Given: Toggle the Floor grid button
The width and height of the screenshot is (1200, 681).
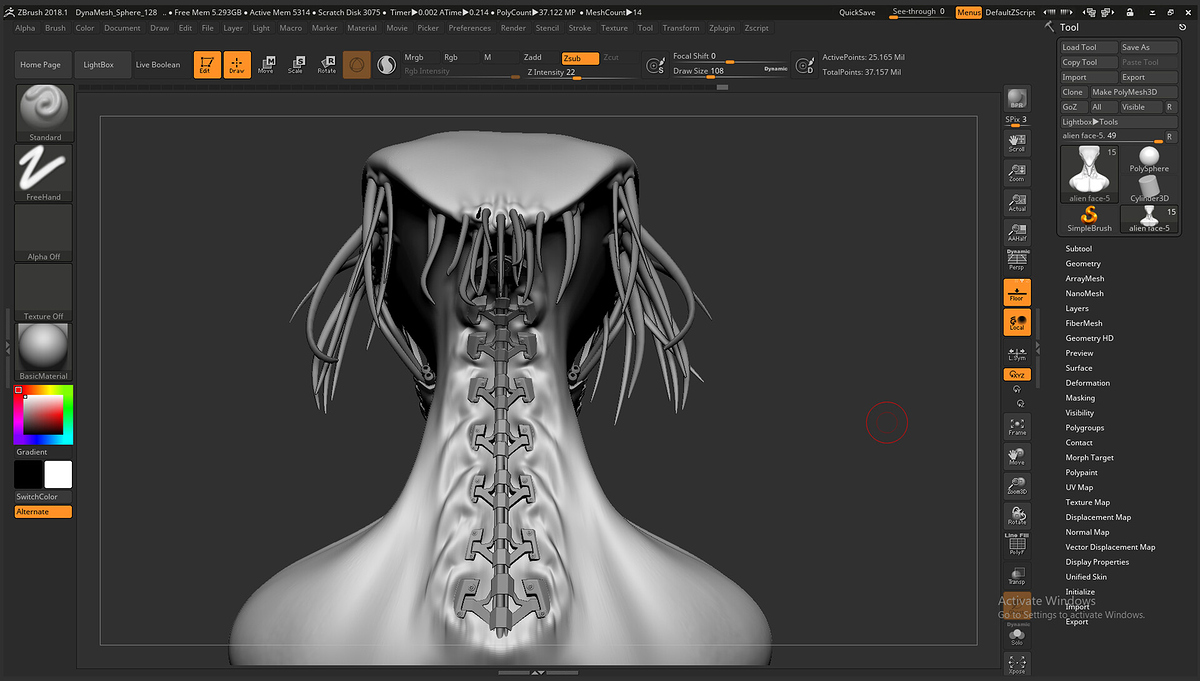Looking at the screenshot, I should point(1017,292).
